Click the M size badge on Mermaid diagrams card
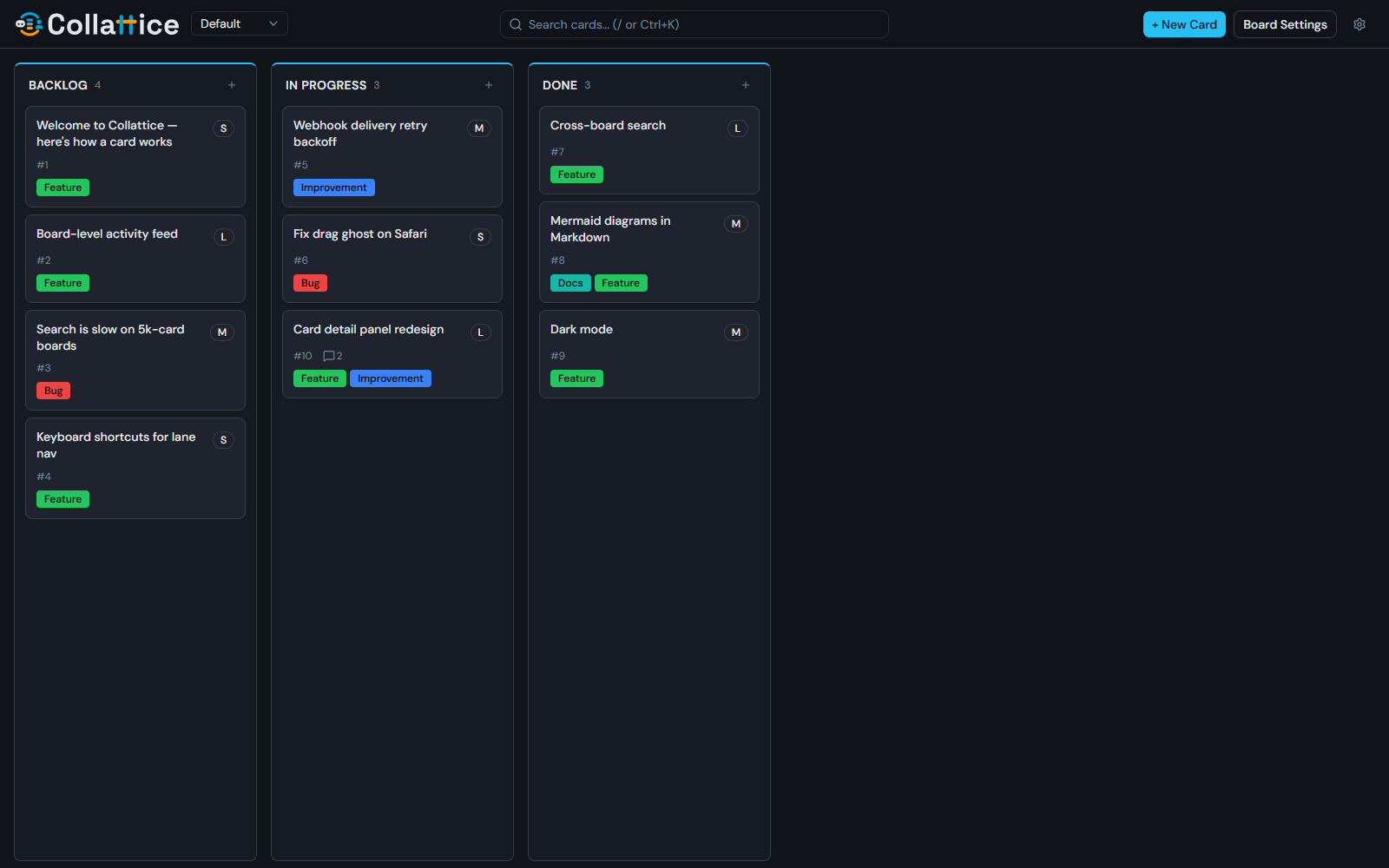This screenshot has width=1389, height=868. point(736,224)
